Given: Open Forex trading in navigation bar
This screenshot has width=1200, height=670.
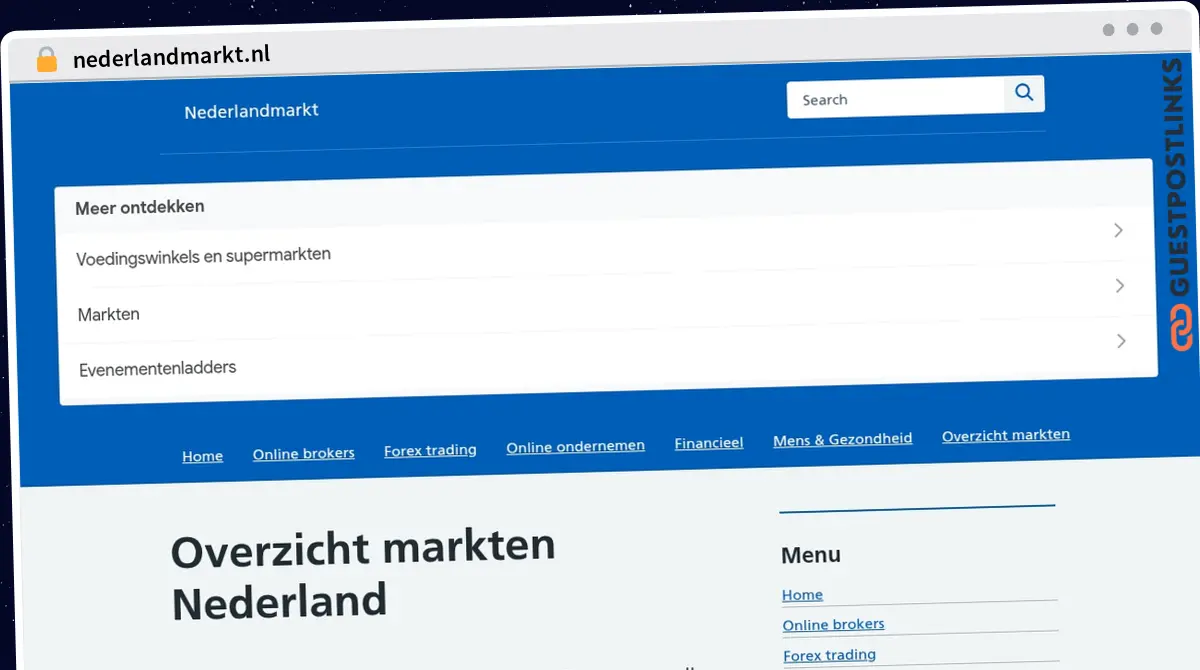Looking at the screenshot, I should click(x=430, y=450).
